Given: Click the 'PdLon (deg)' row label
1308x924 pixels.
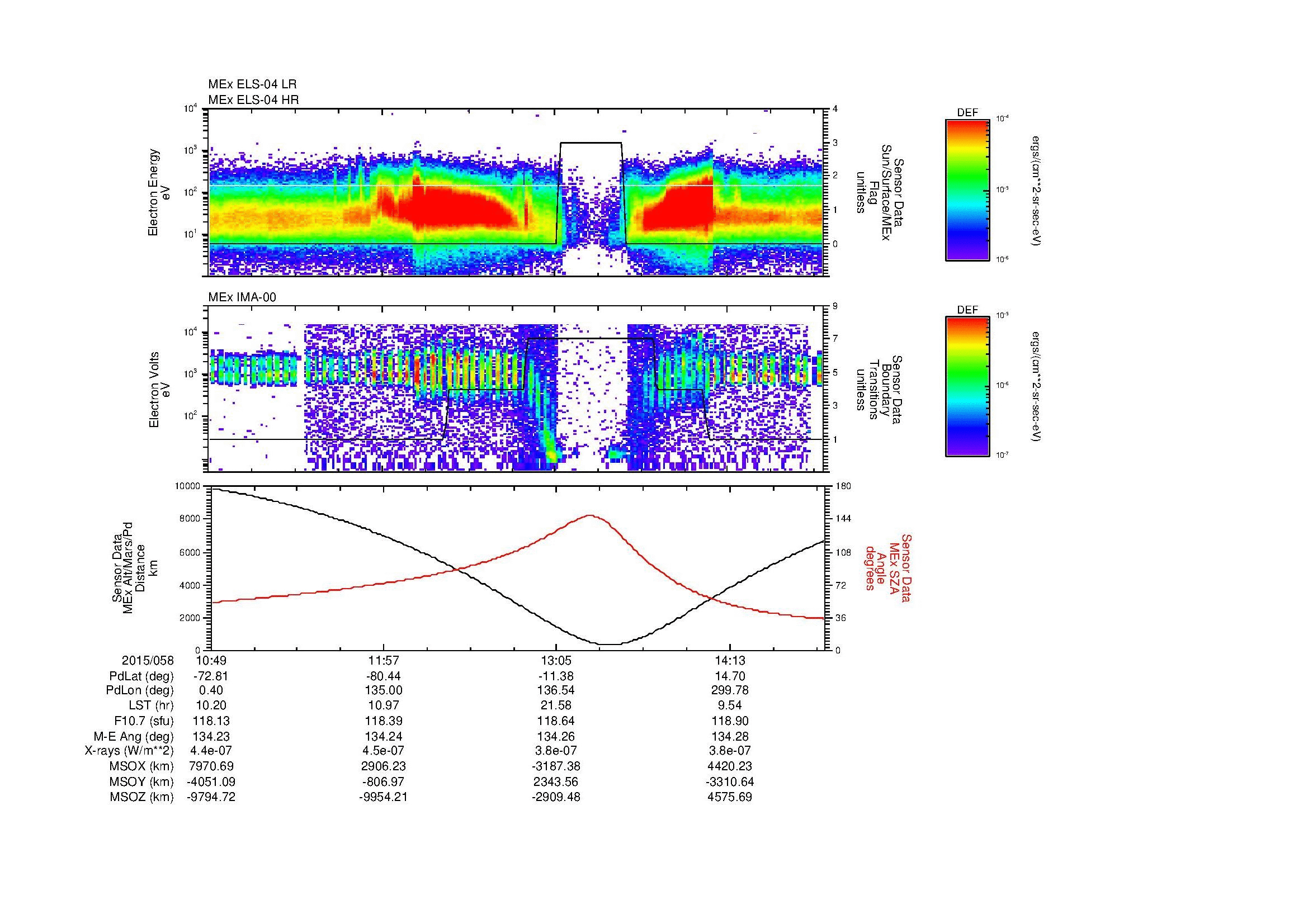Looking at the screenshot, I should click(140, 690).
